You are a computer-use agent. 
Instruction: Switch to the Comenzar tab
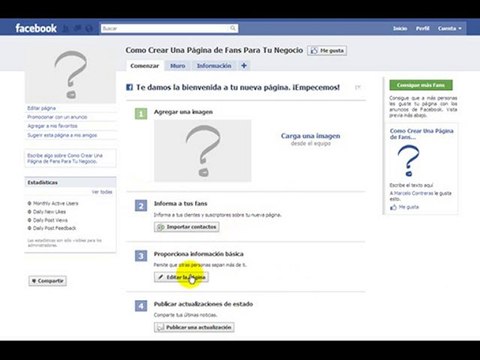pos(145,66)
